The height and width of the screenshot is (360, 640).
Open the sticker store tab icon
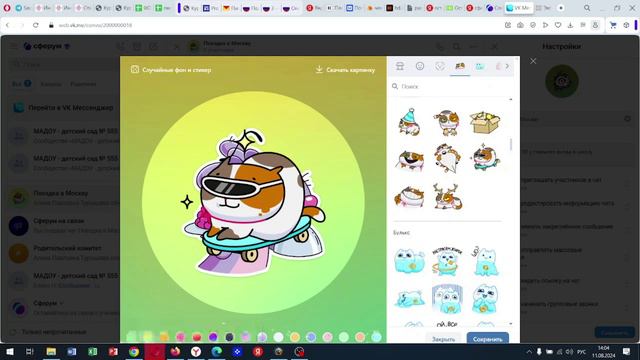(x=400, y=66)
